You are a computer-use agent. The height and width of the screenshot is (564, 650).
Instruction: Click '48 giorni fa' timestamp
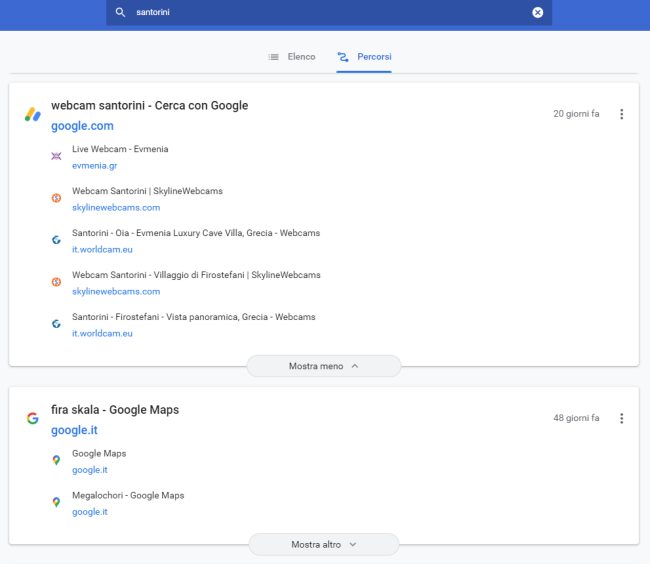[x=576, y=418]
